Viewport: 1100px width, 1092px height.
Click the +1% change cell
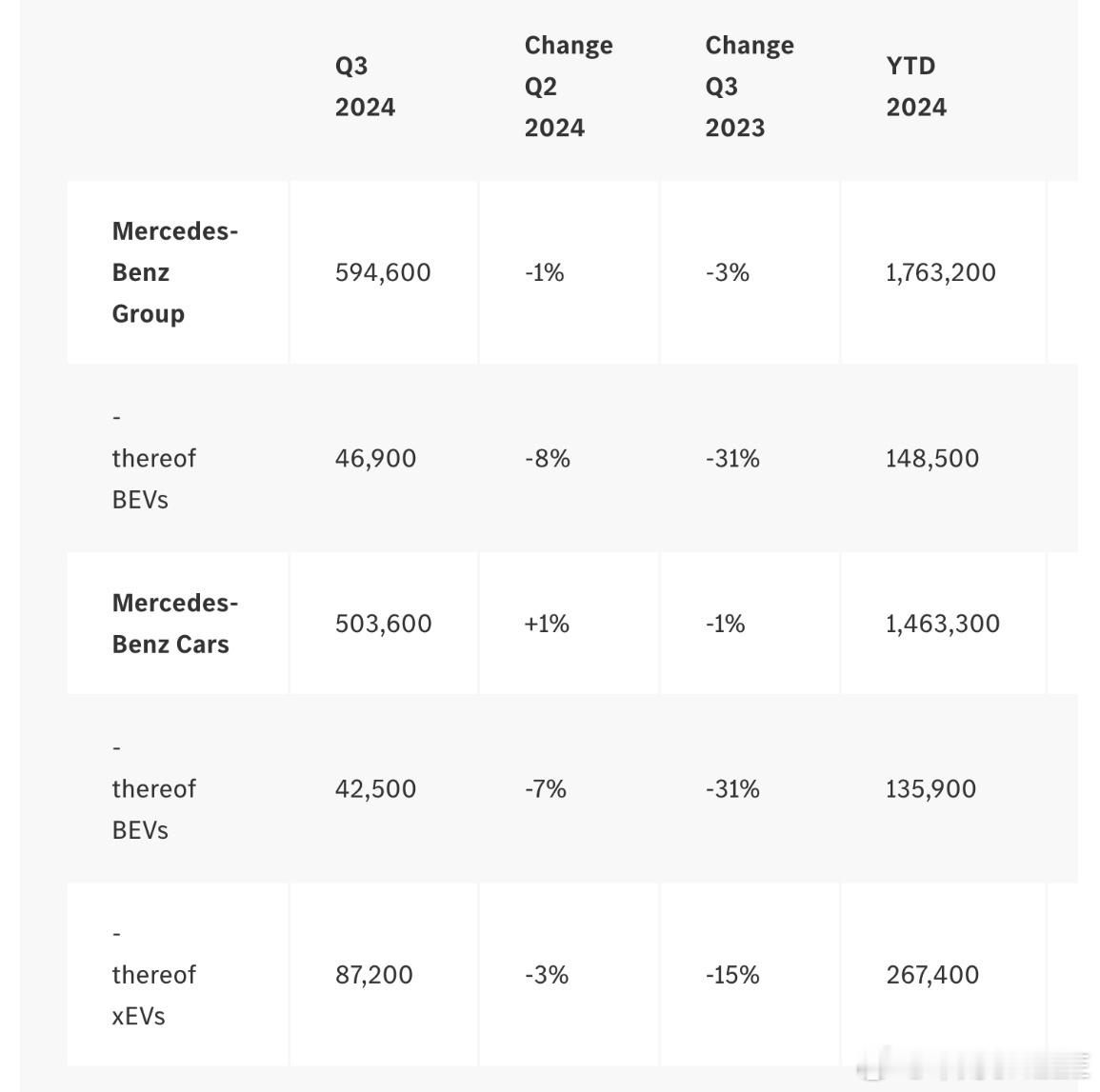point(547,624)
